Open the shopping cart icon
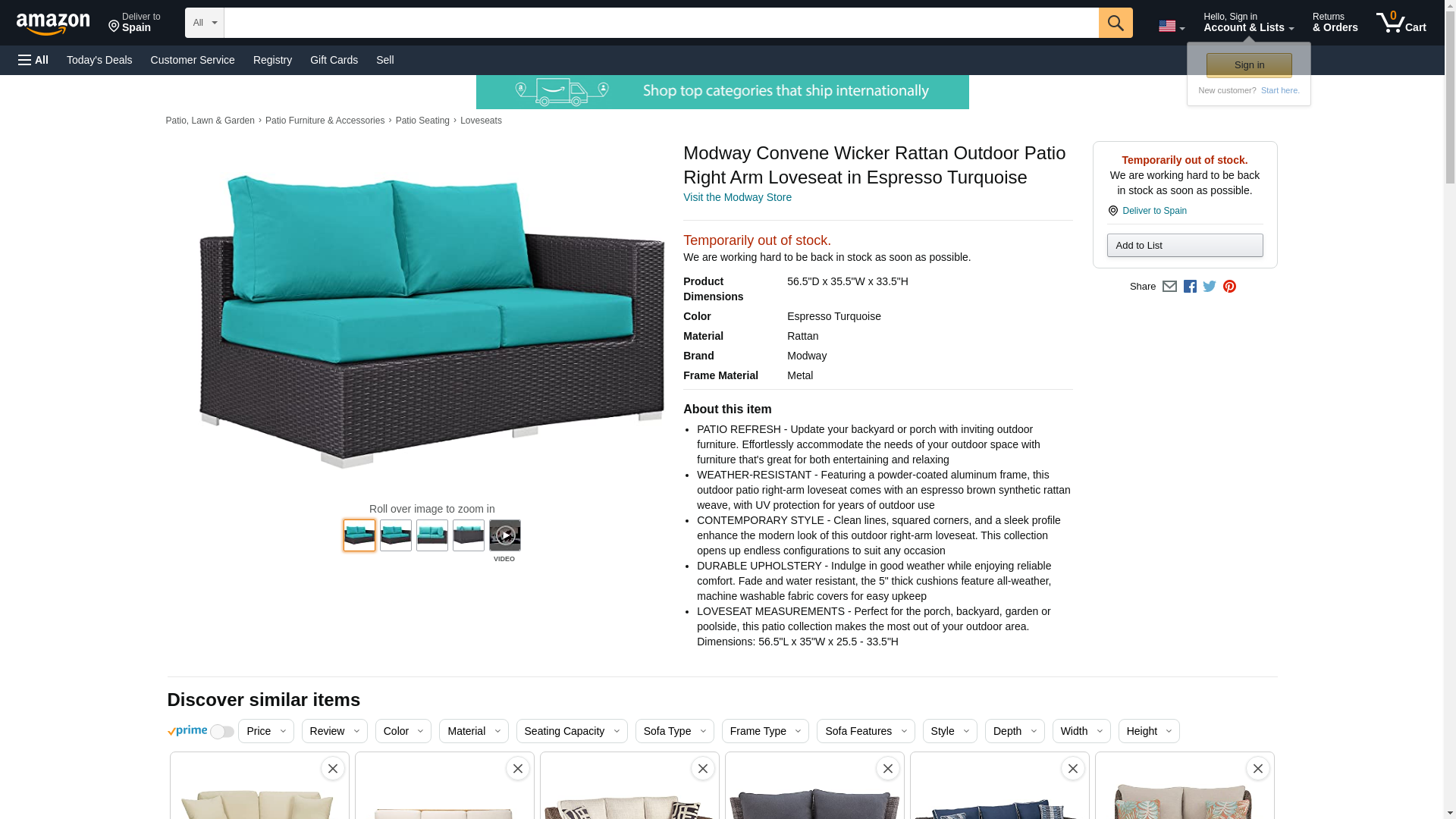 point(1401,23)
